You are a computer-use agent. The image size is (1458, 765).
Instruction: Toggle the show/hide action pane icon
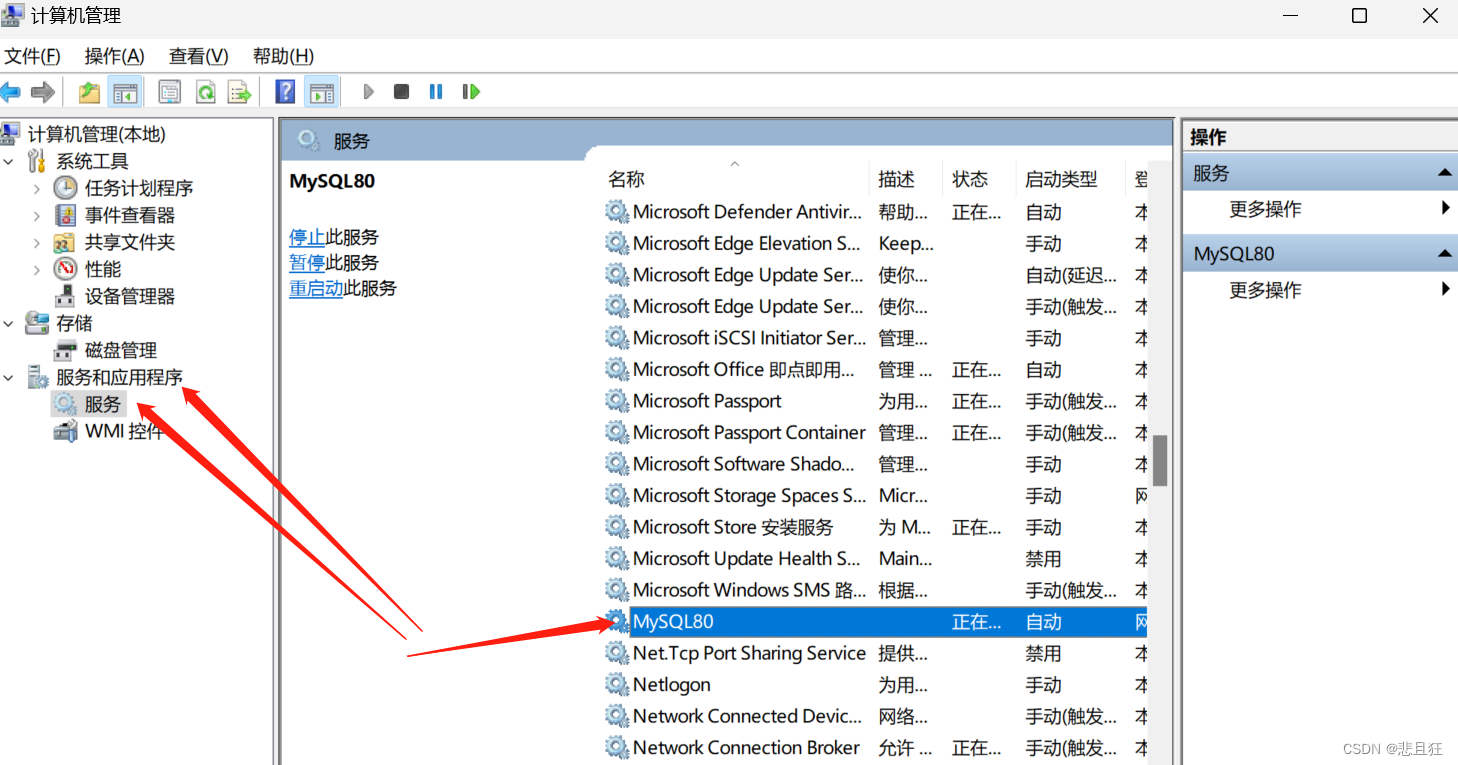[x=321, y=92]
